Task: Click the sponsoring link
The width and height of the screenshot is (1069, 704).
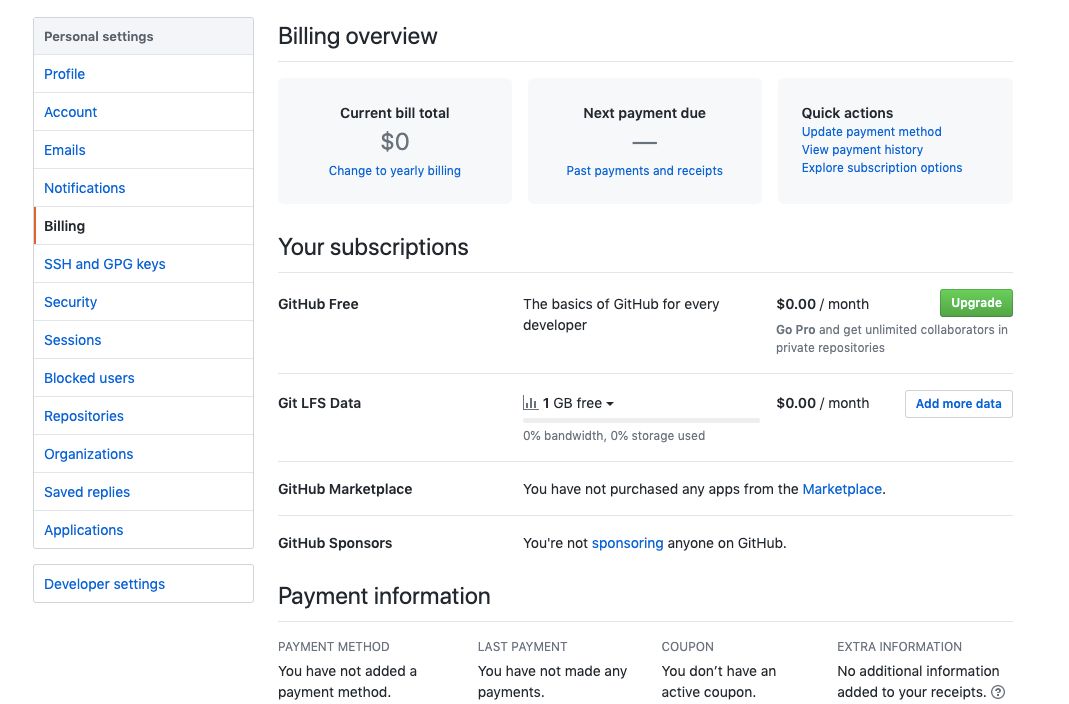Action: pos(627,543)
